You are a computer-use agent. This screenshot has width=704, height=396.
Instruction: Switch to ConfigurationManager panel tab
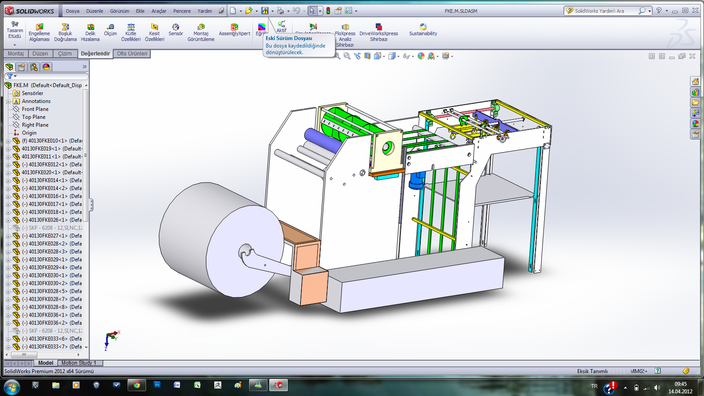[x=34, y=67]
